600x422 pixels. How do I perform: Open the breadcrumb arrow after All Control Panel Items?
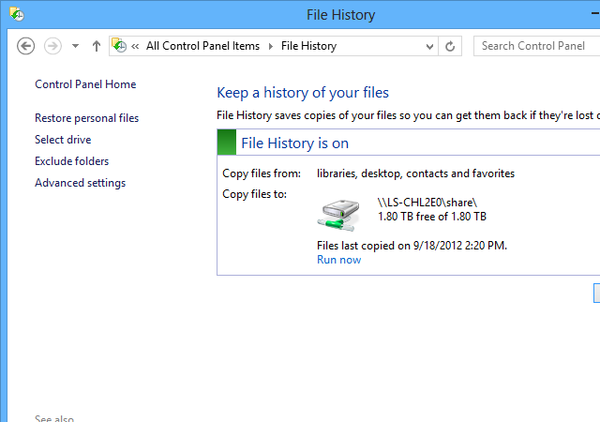[271, 46]
